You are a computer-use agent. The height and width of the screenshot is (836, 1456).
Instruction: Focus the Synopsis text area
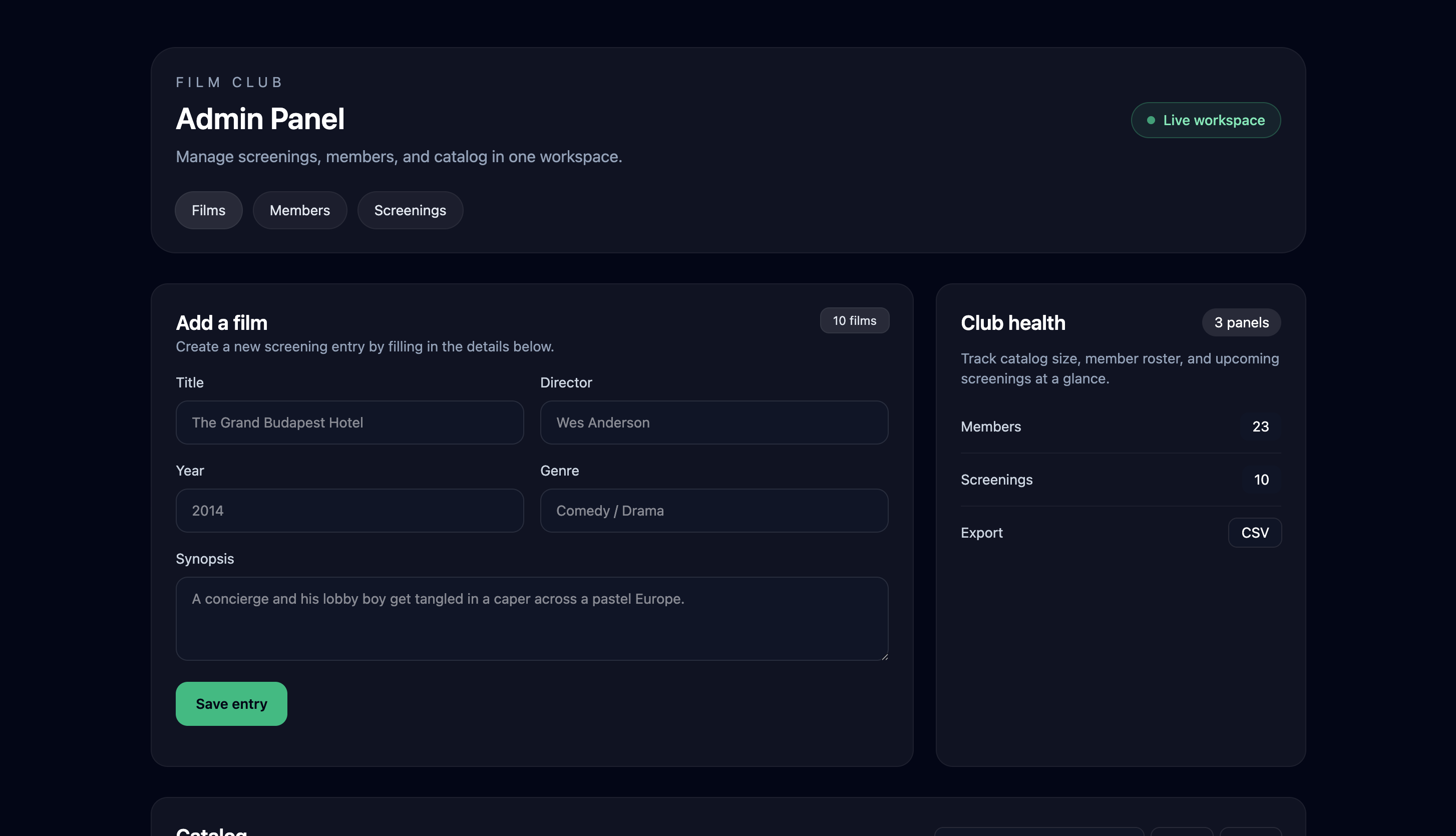(x=532, y=618)
